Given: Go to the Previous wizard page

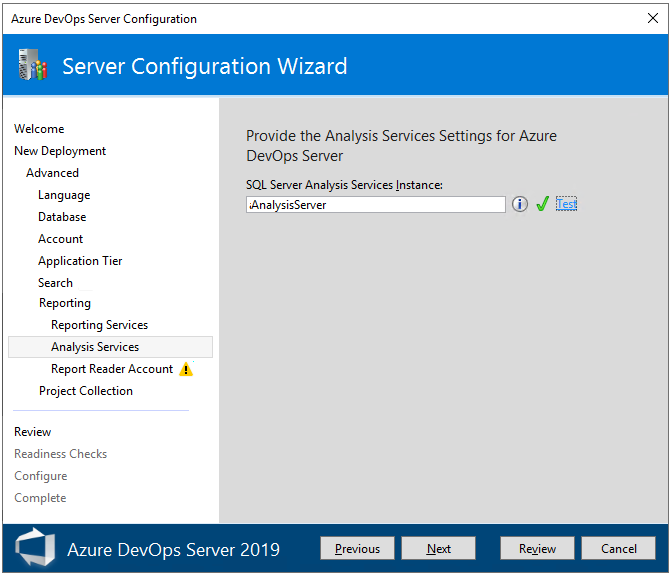Looking at the screenshot, I should point(357,548).
